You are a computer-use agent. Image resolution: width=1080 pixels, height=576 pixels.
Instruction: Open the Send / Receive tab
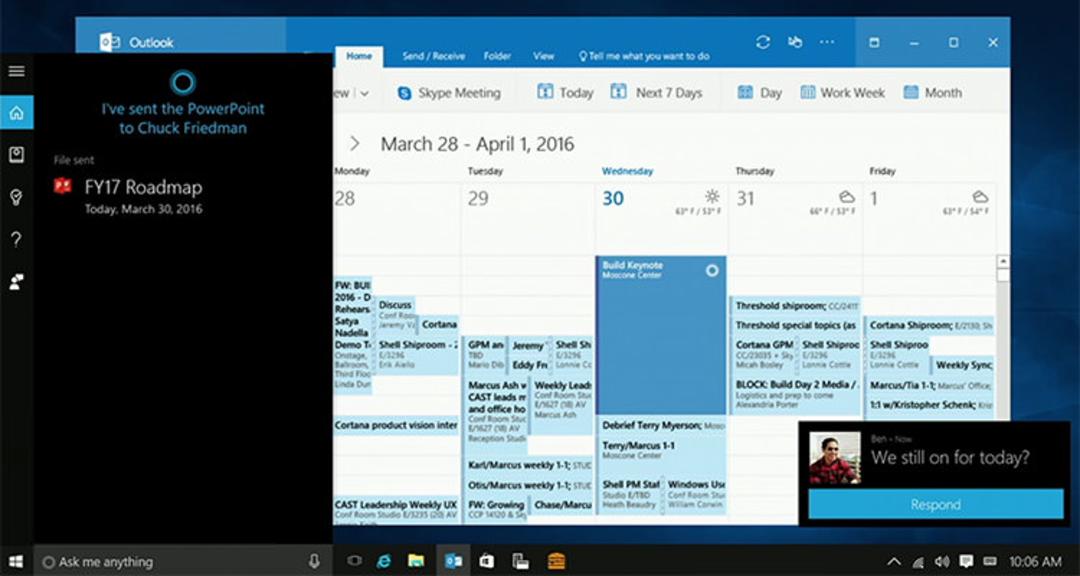tap(433, 56)
